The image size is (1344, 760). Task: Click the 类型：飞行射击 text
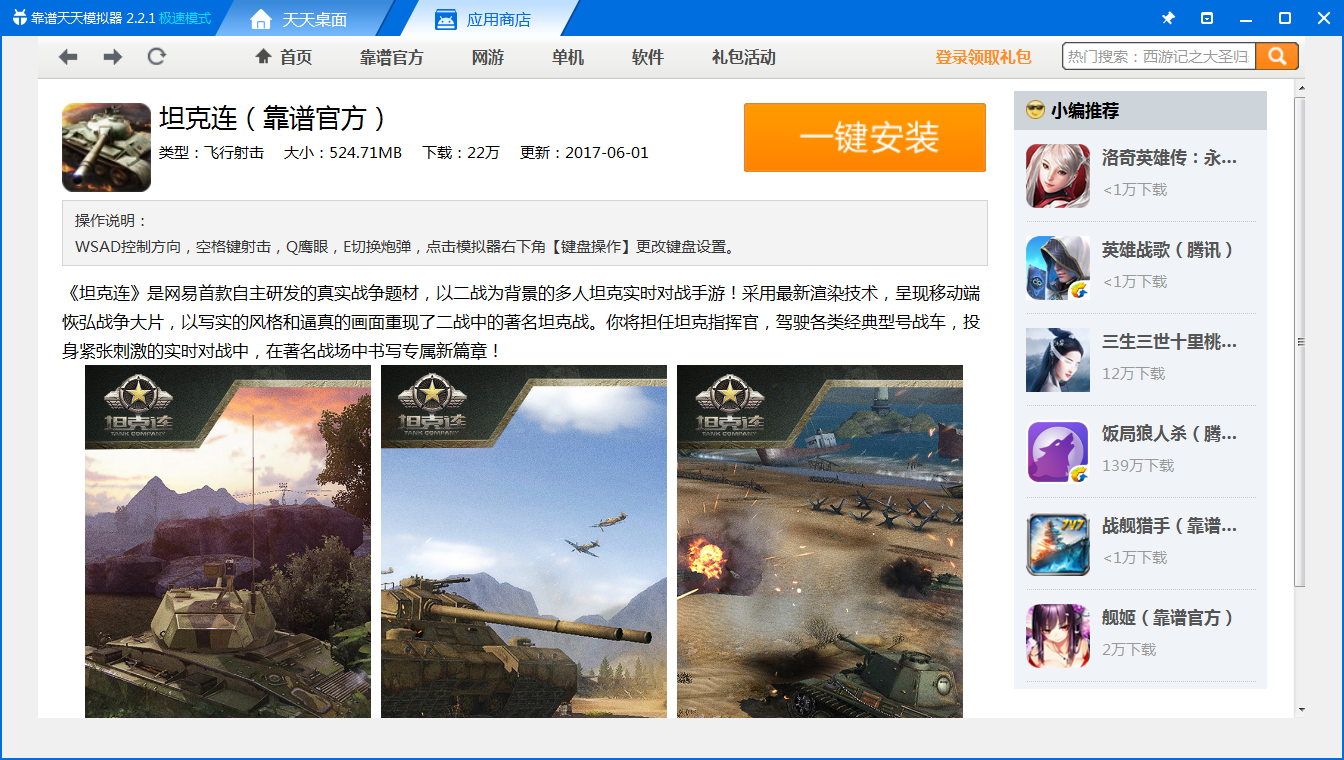coord(211,153)
